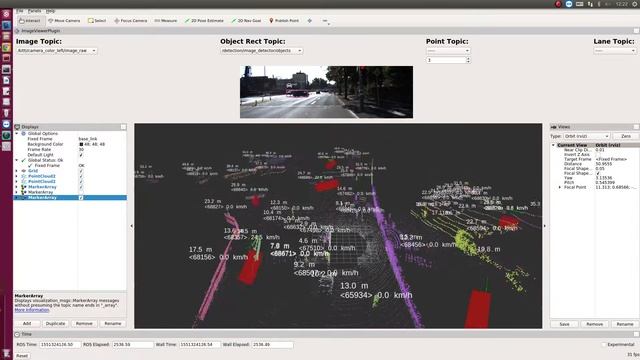Activate the Focus Camera tool

[x=131, y=20]
